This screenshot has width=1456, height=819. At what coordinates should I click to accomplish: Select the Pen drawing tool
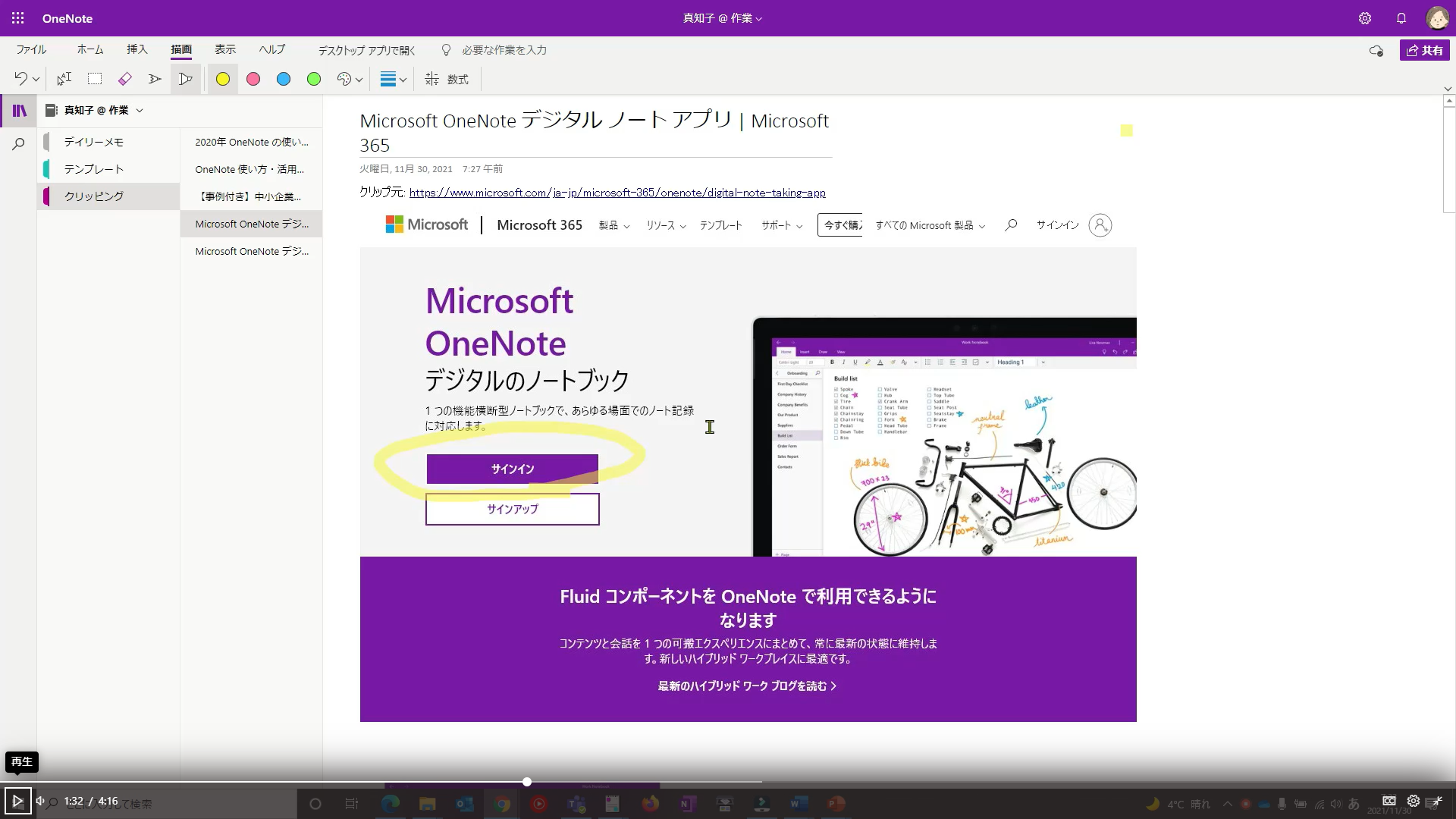(155, 79)
